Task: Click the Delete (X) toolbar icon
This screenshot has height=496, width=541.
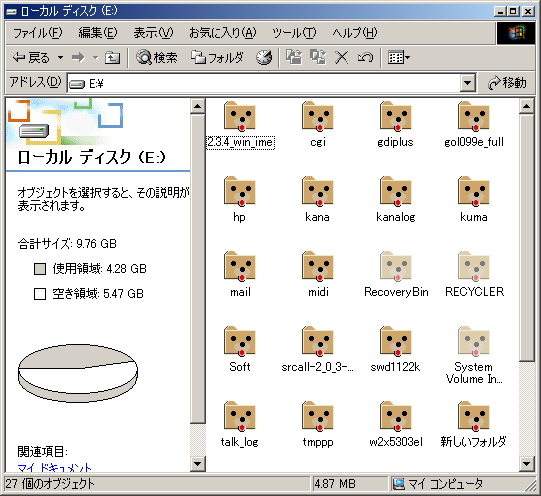Action: (342, 58)
